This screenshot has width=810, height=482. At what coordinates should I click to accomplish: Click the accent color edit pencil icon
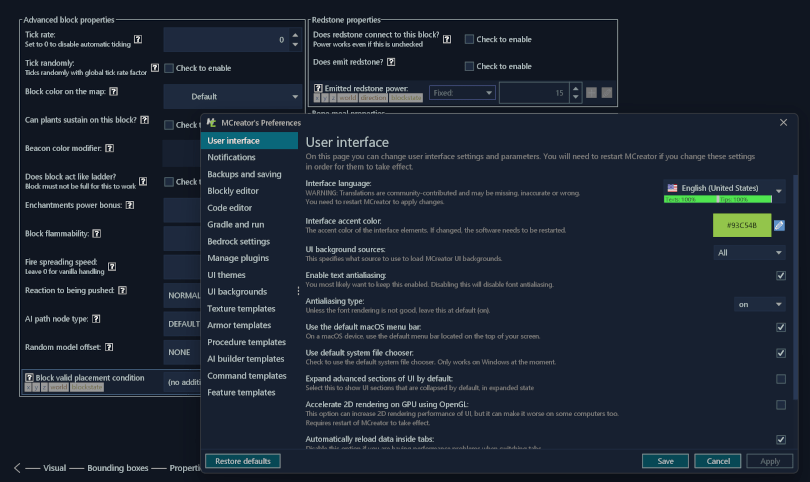pos(780,225)
